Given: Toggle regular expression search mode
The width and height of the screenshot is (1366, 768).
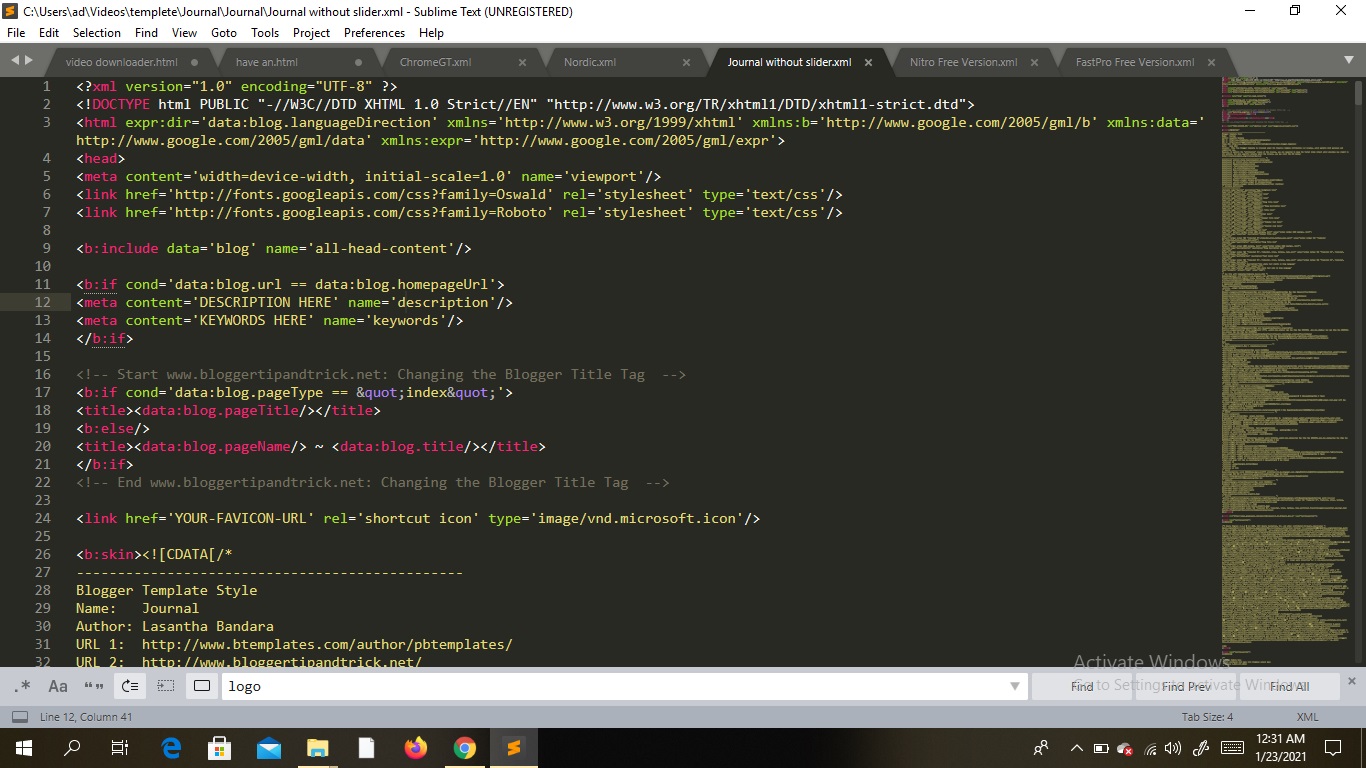Looking at the screenshot, I should [x=23, y=686].
